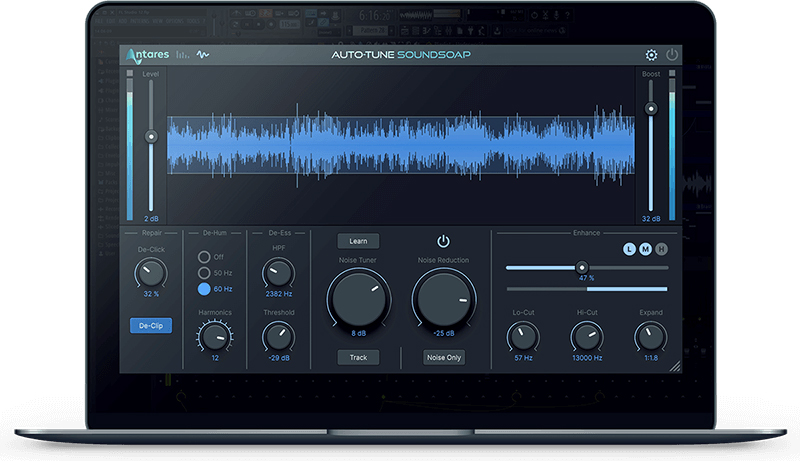Click the Track button
Viewport: 800px width, 461px height.
coord(358,357)
